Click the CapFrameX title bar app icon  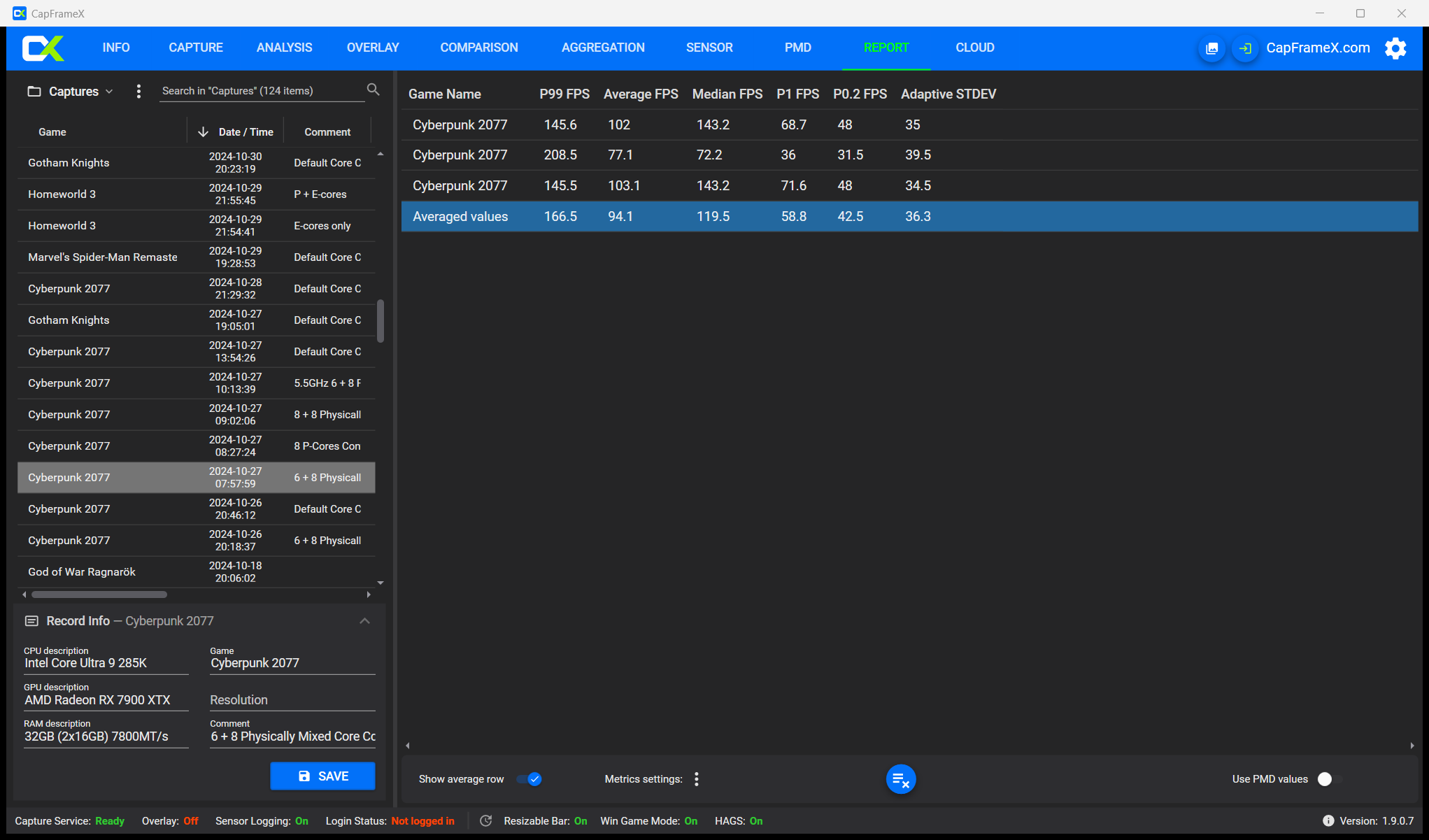point(20,13)
